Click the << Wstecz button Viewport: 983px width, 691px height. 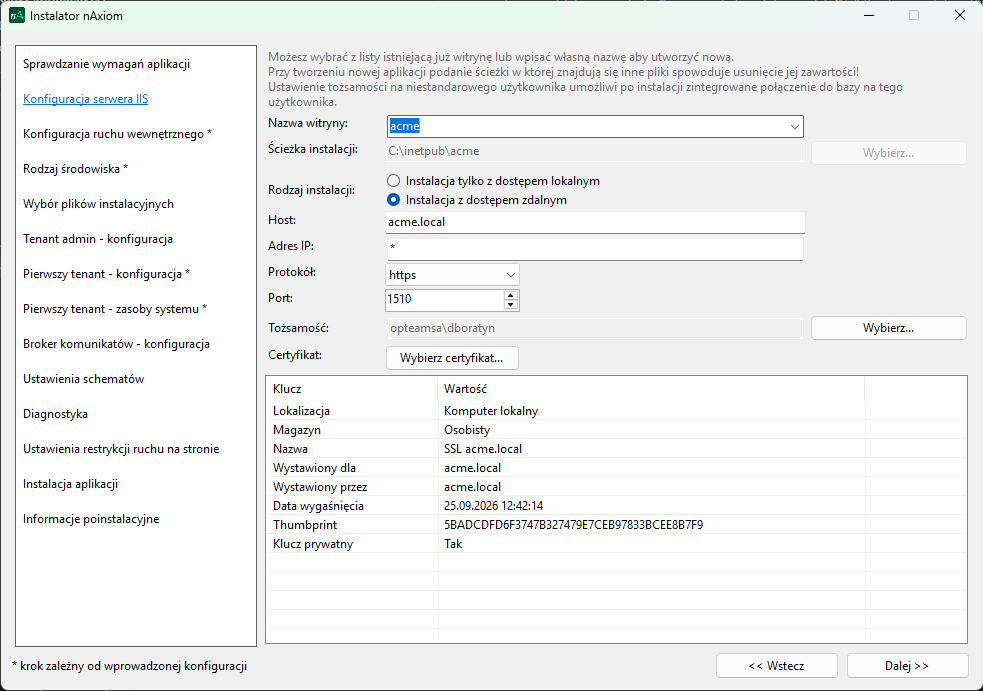point(776,665)
